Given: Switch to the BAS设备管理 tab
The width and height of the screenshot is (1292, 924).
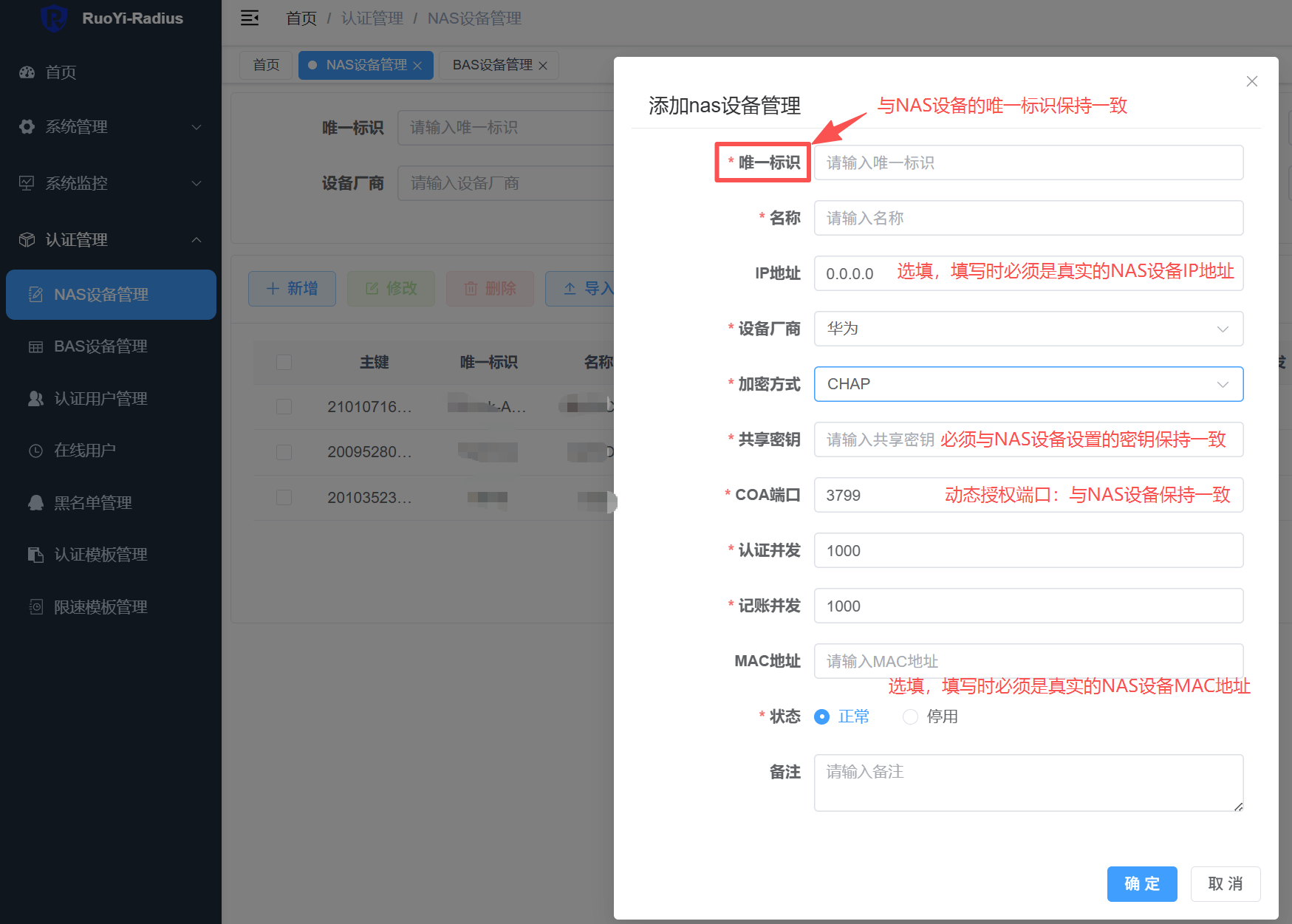Looking at the screenshot, I should (492, 65).
